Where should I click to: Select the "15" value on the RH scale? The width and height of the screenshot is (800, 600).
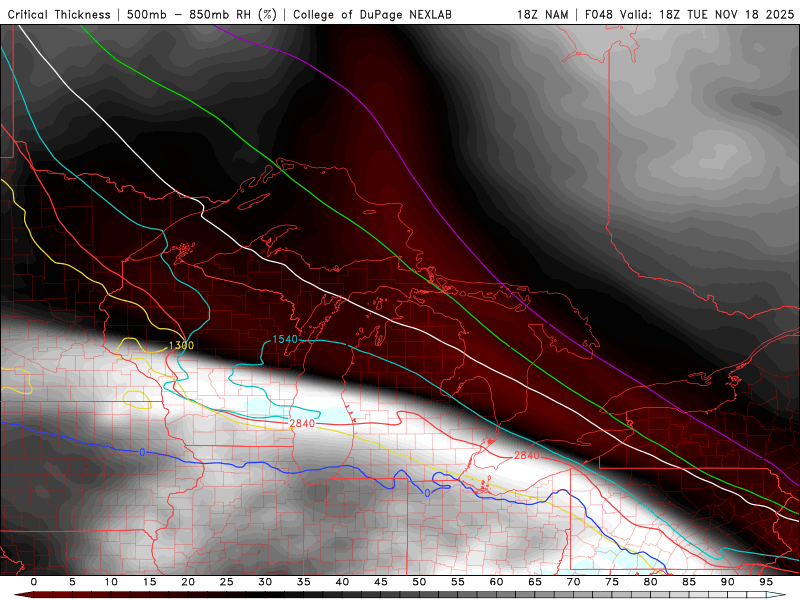149,582
